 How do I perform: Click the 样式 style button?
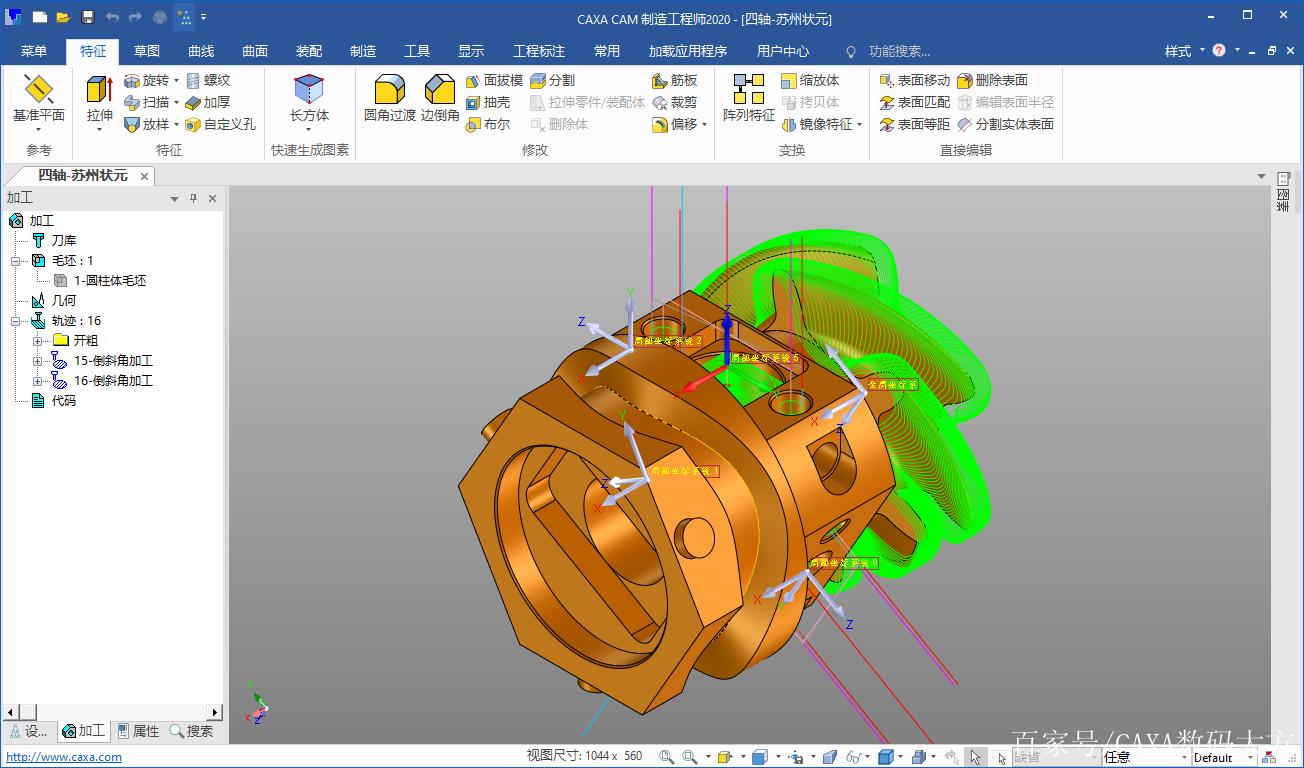click(1178, 51)
